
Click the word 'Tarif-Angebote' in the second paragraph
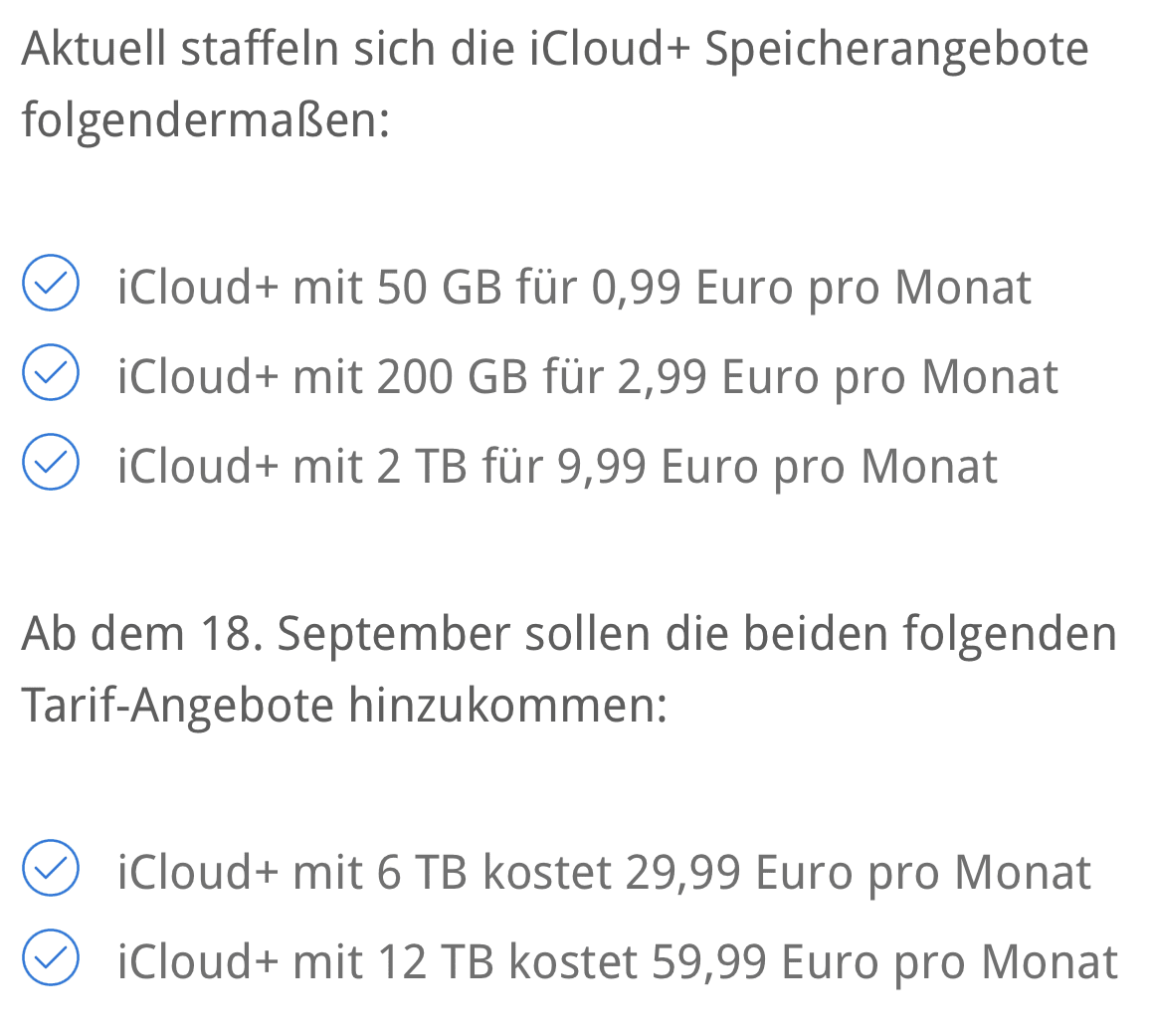pyautogui.click(x=178, y=706)
